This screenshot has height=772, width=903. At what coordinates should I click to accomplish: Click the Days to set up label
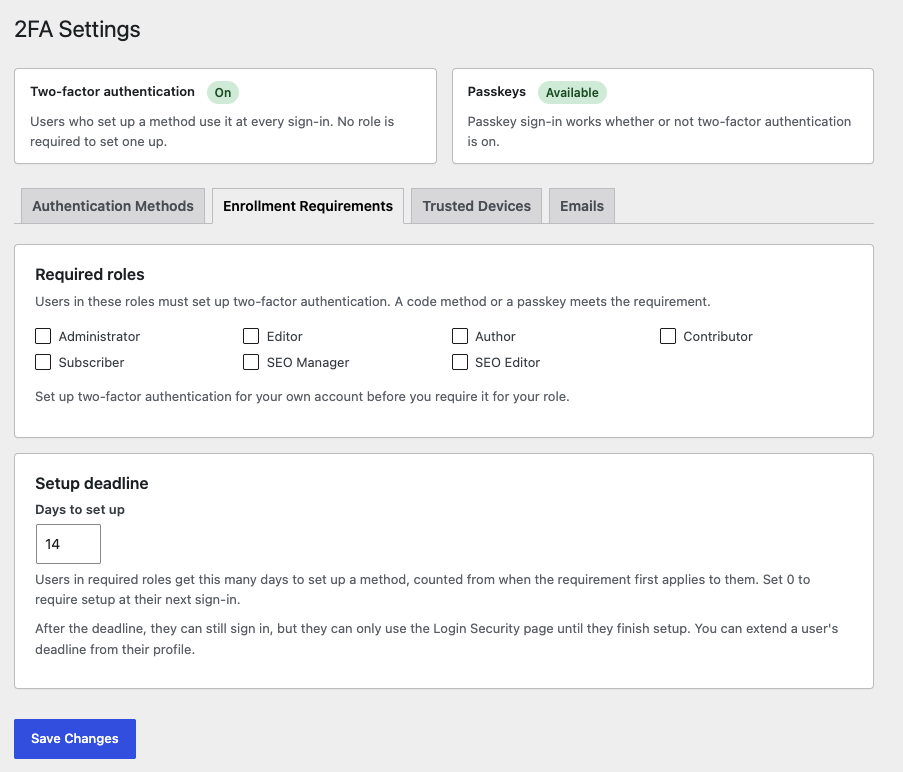80,509
